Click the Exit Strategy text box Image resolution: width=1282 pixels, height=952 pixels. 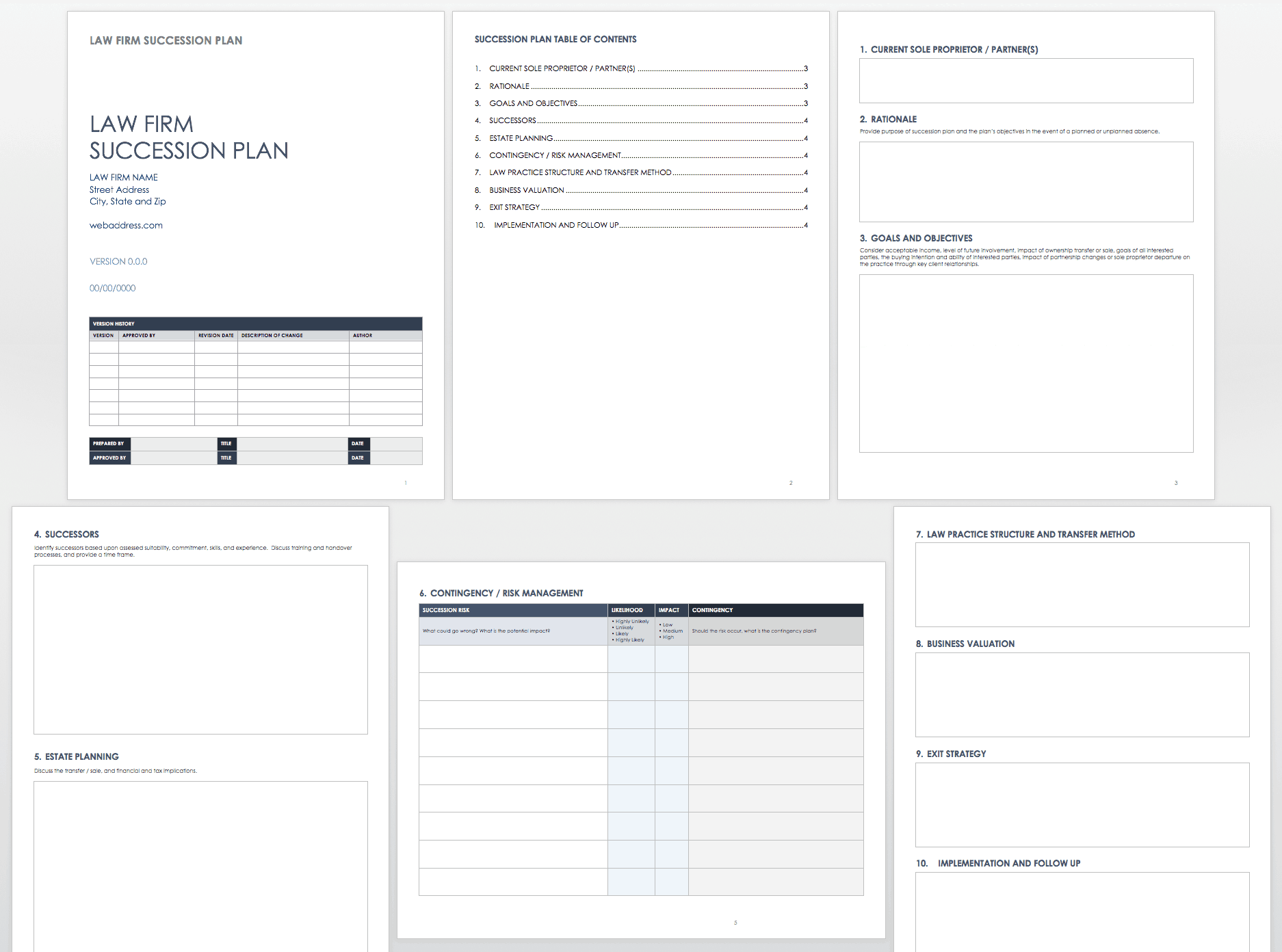1082,805
